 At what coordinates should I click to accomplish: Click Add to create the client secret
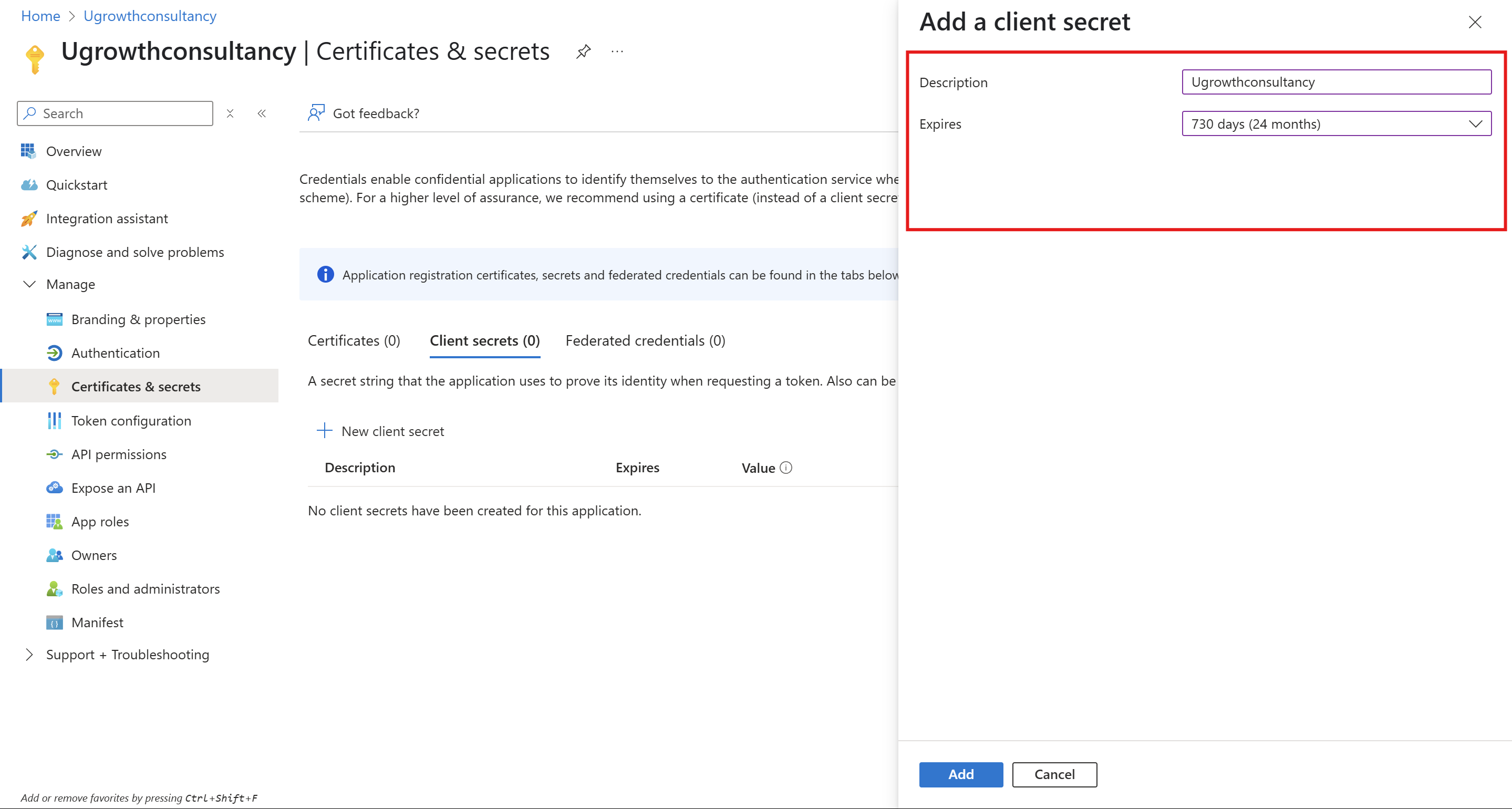click(x=961, y=774)
